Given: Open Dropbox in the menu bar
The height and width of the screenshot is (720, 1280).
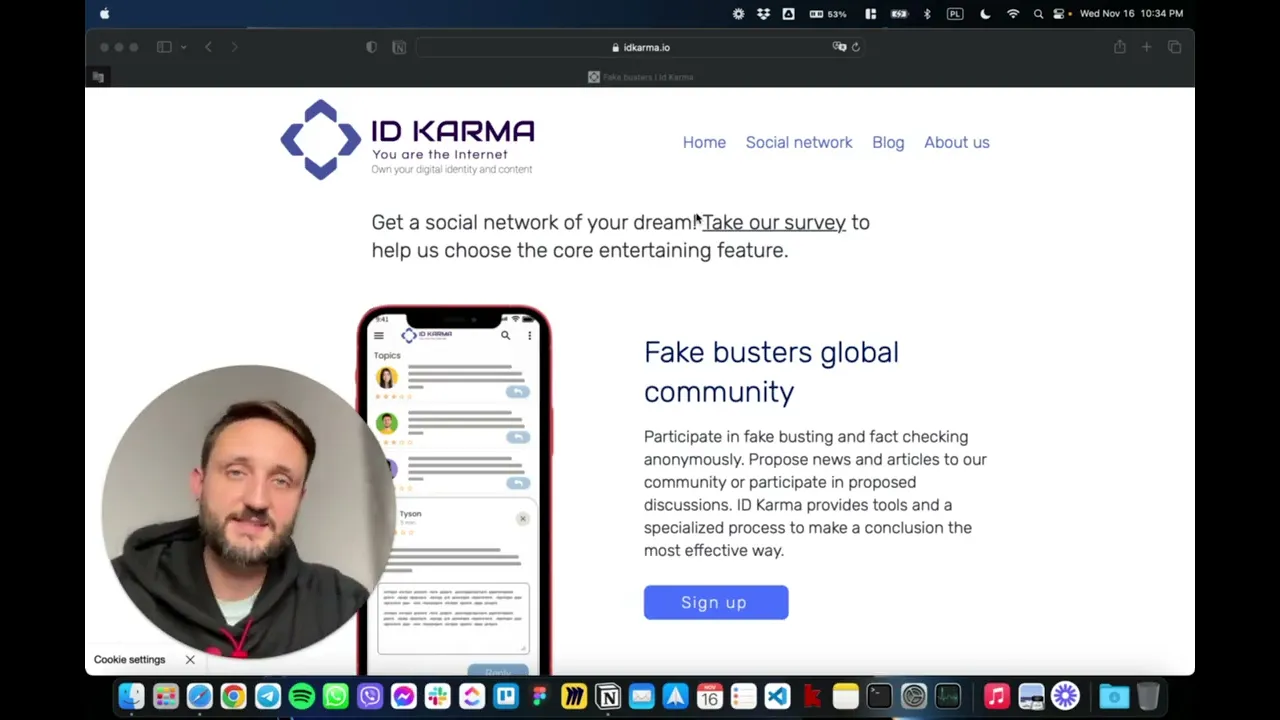Looking at the screenshot, I should [x=764, y=13].
